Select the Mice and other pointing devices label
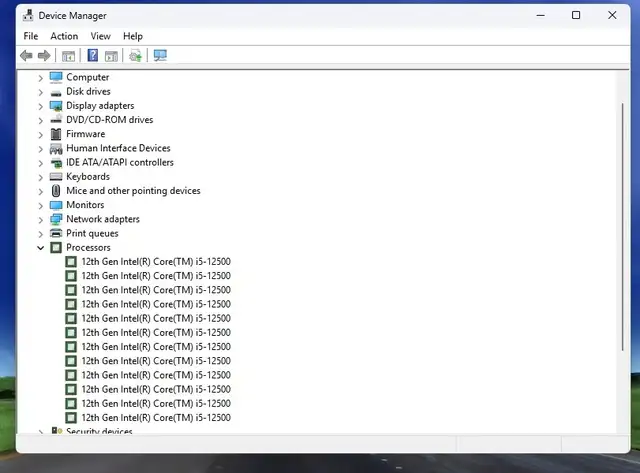640x473 pixels. pyautogui.click(x=133, y=191)
